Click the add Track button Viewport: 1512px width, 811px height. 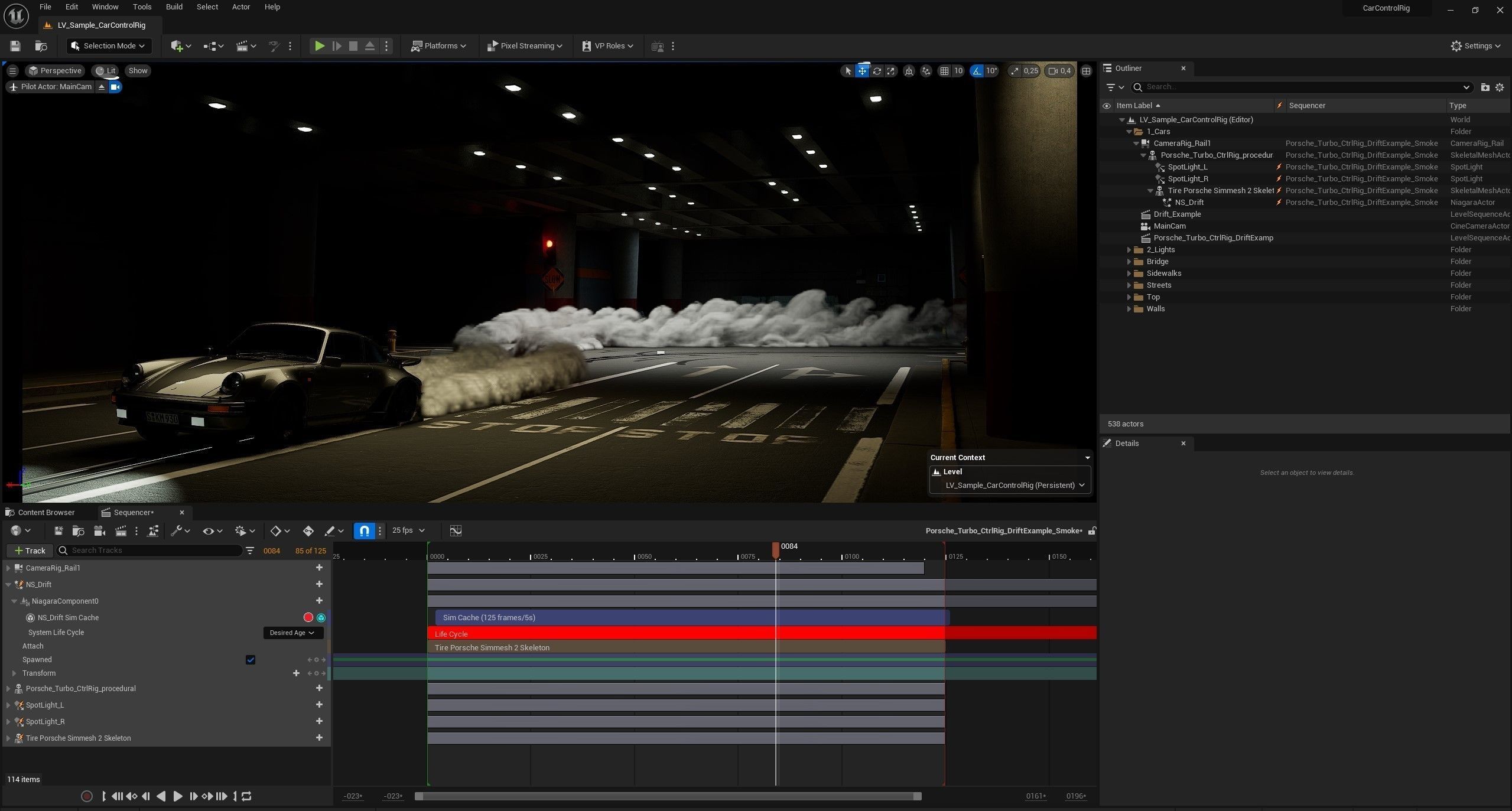click(30, 551)
